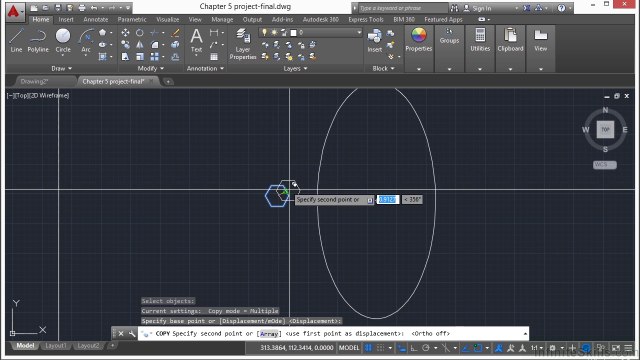The image size is (640, 360).
Task: Click the Stretch tool in Modify panel
Action: (125, 57)
